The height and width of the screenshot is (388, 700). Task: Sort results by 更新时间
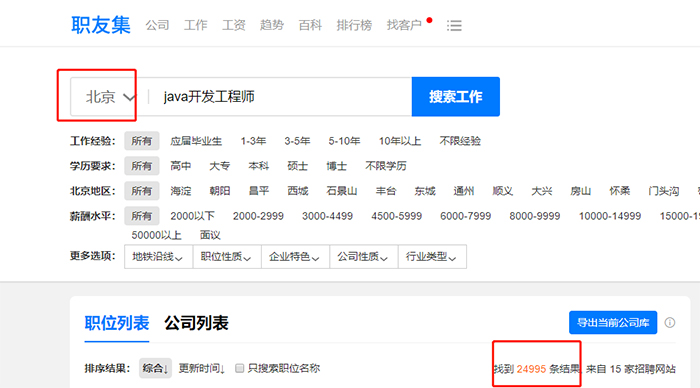point(201,368)
